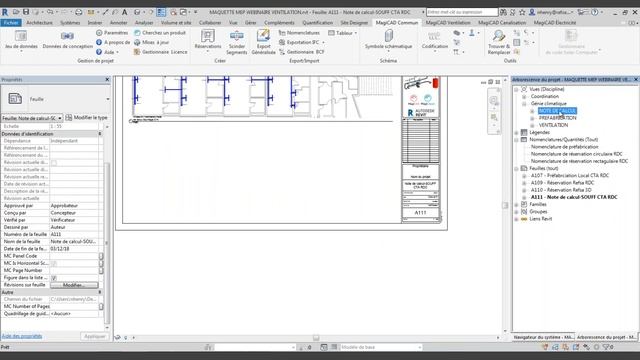Open Nomenclatures command
This screenshot has width=640, height=360.
300,33
